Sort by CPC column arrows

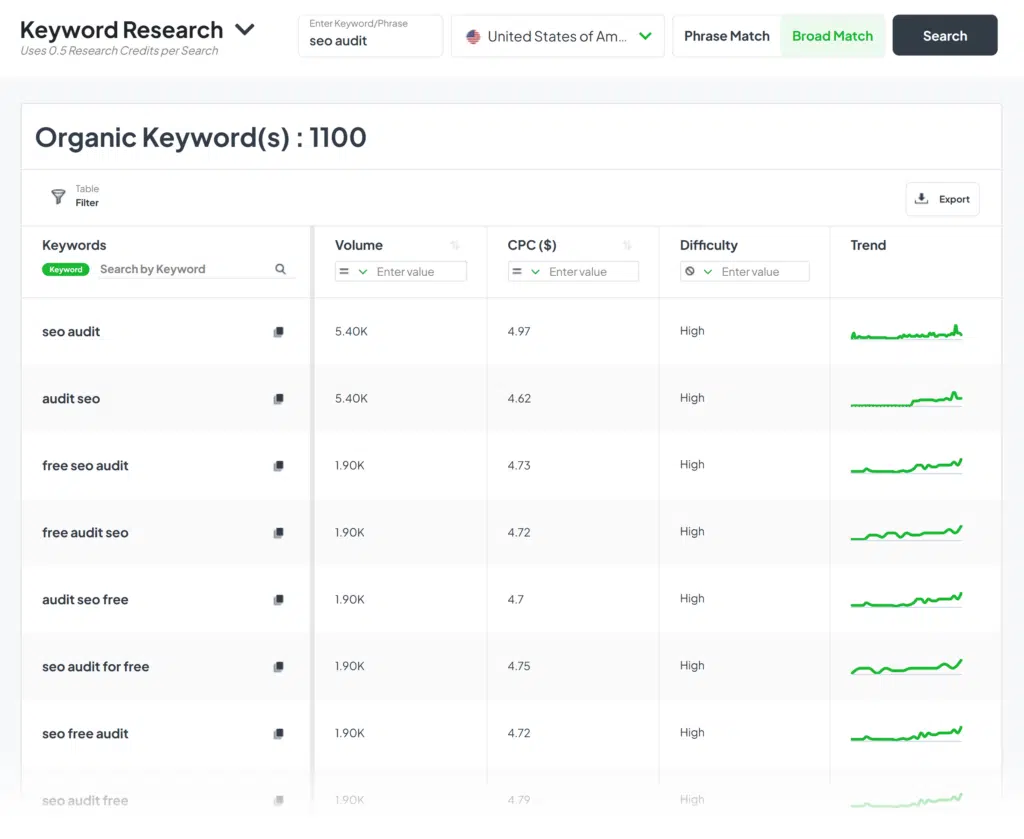pyautogui.click(x=627, y=246)
